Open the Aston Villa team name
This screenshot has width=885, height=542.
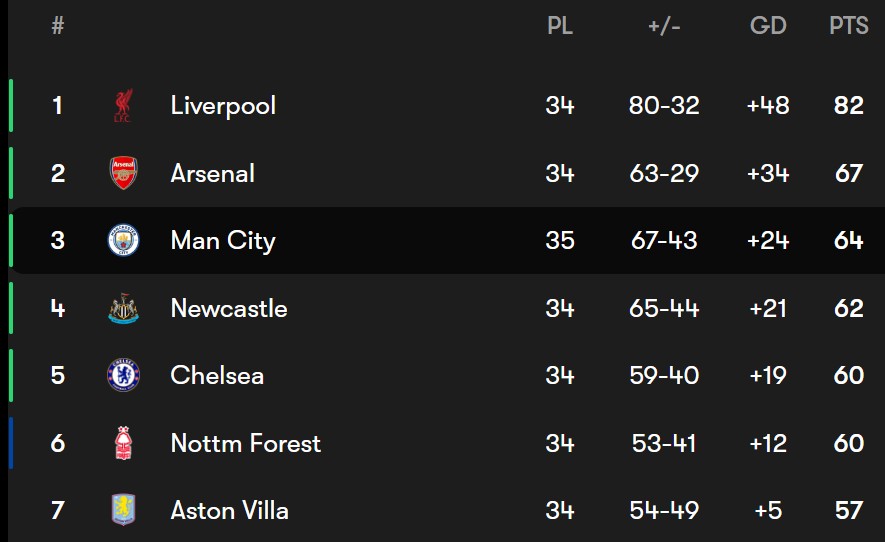[x=230, y=510]
